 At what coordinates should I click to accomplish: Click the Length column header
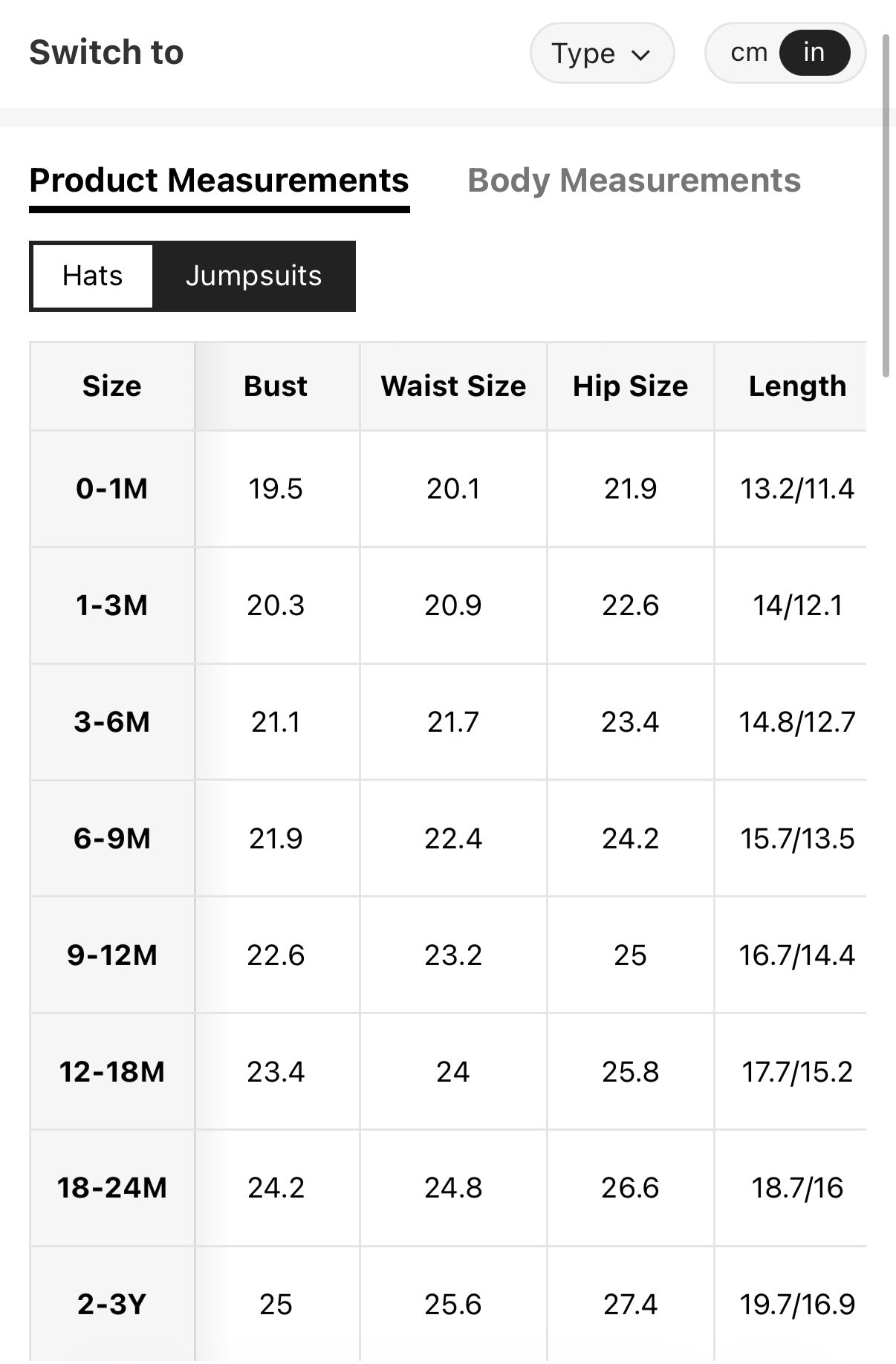click(797, 386)
